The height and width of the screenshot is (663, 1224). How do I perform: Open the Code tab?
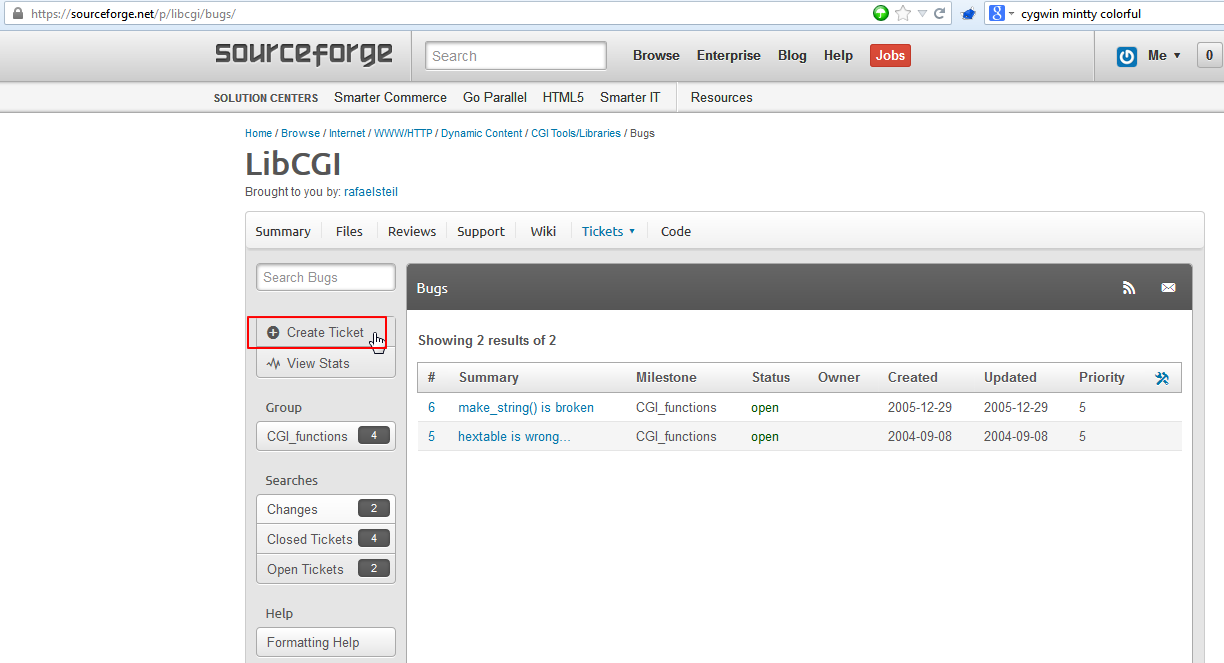point(676,231)
